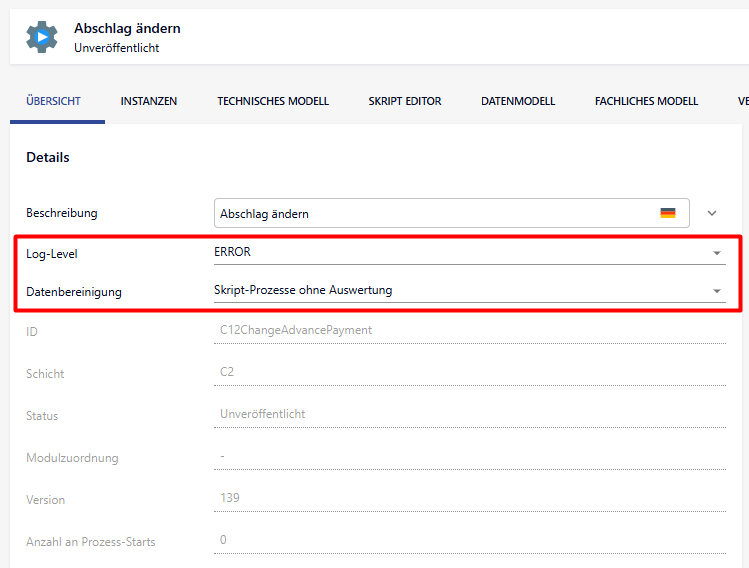Click the ID field with C12ChangeAdvancePayment
The height and width of the screenshot is (568, 749).
470,330
